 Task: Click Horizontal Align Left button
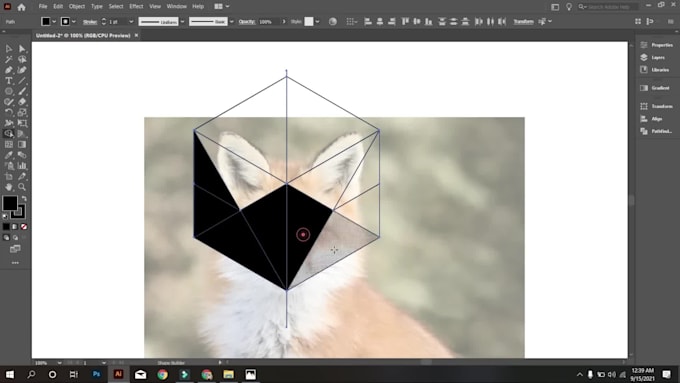pyautogui.click(x=368, y=21)
